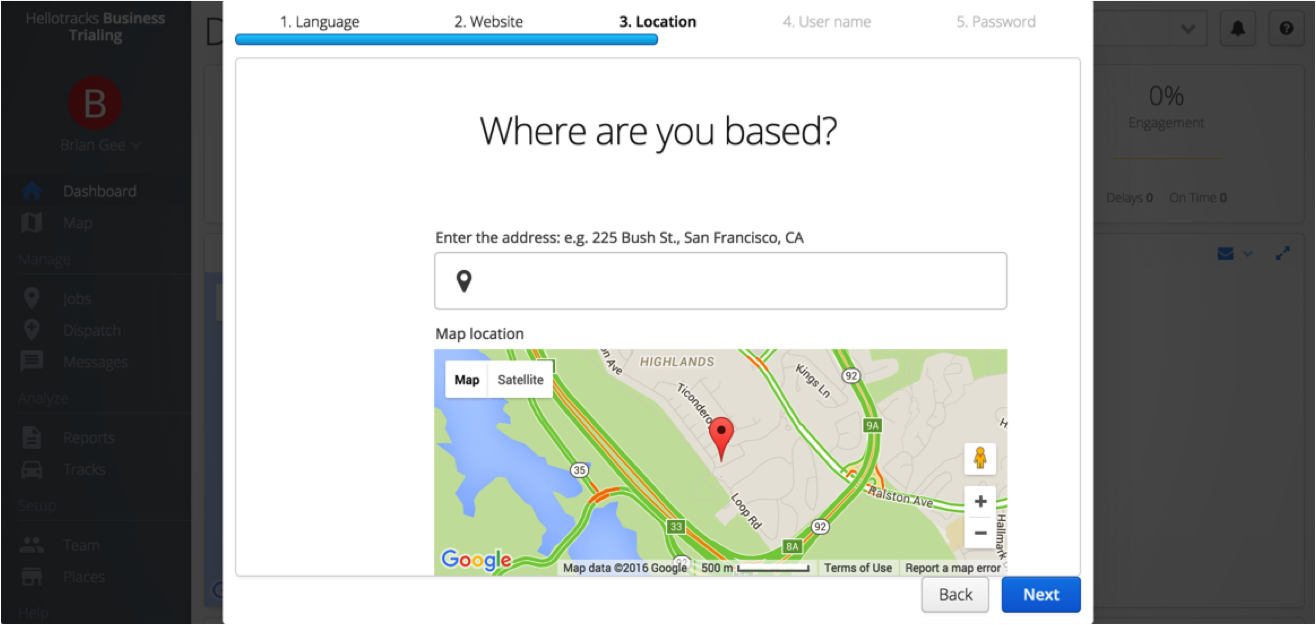This screenshot has height=625, width=1316.
Task: Click the Hellotracks Business Trialing title
Action: tap(95, 27)
